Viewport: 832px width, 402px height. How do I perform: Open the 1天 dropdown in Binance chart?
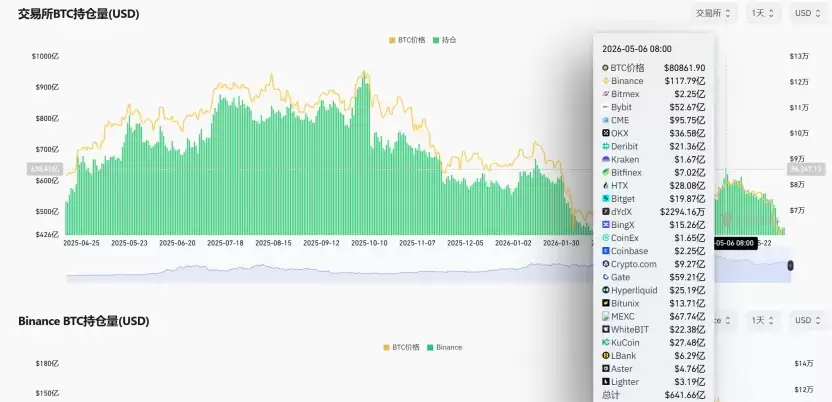click(763, 320)
